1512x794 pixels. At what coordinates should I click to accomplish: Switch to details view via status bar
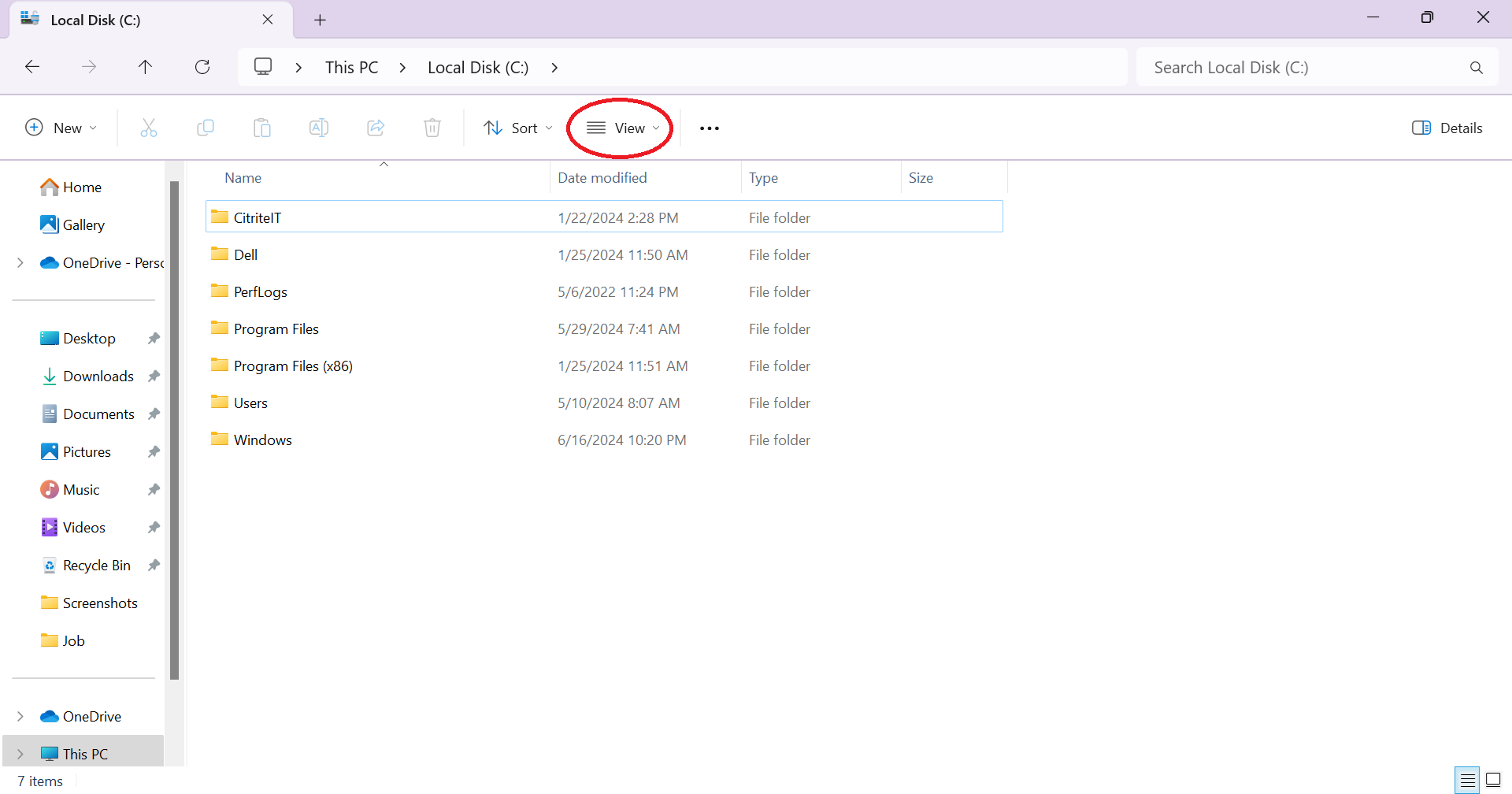[1467, 781]
